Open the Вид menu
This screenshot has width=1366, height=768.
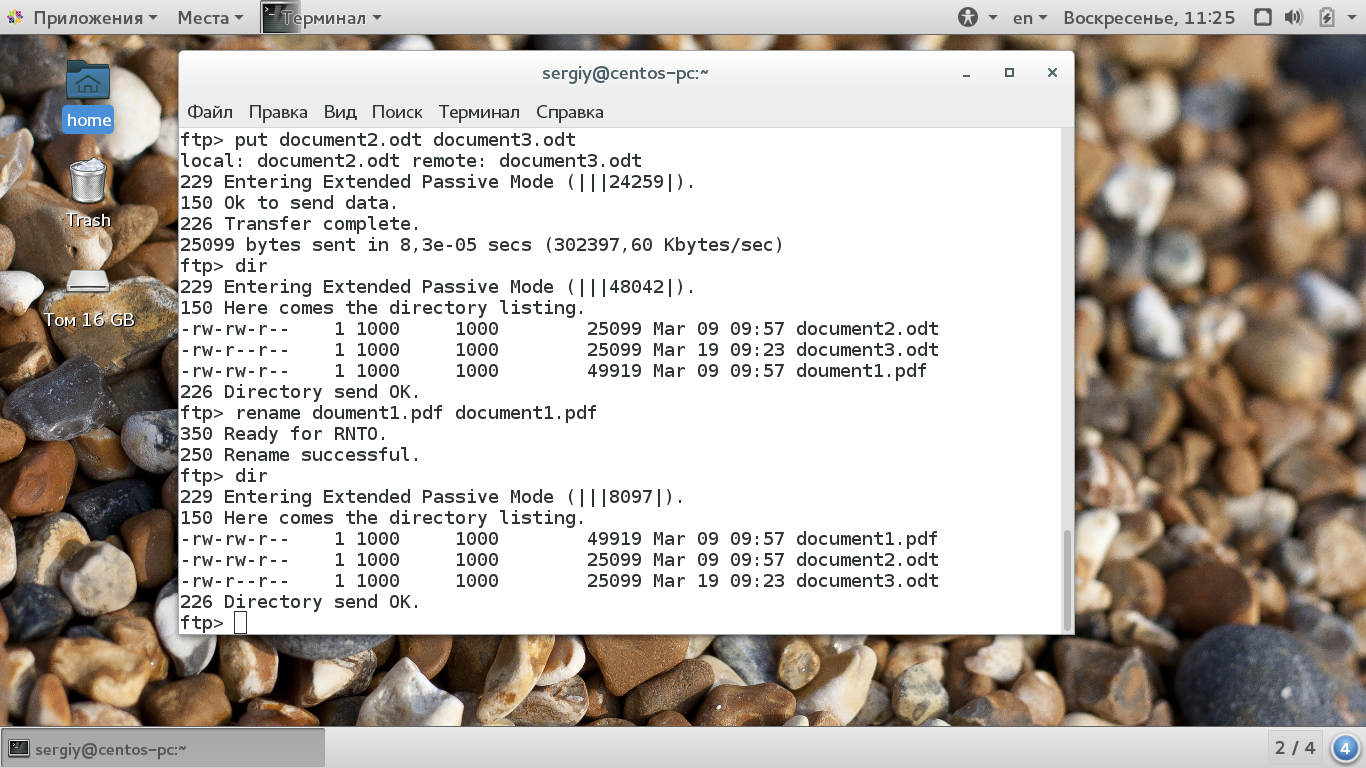pyautogui.click(x=340, y=111)
